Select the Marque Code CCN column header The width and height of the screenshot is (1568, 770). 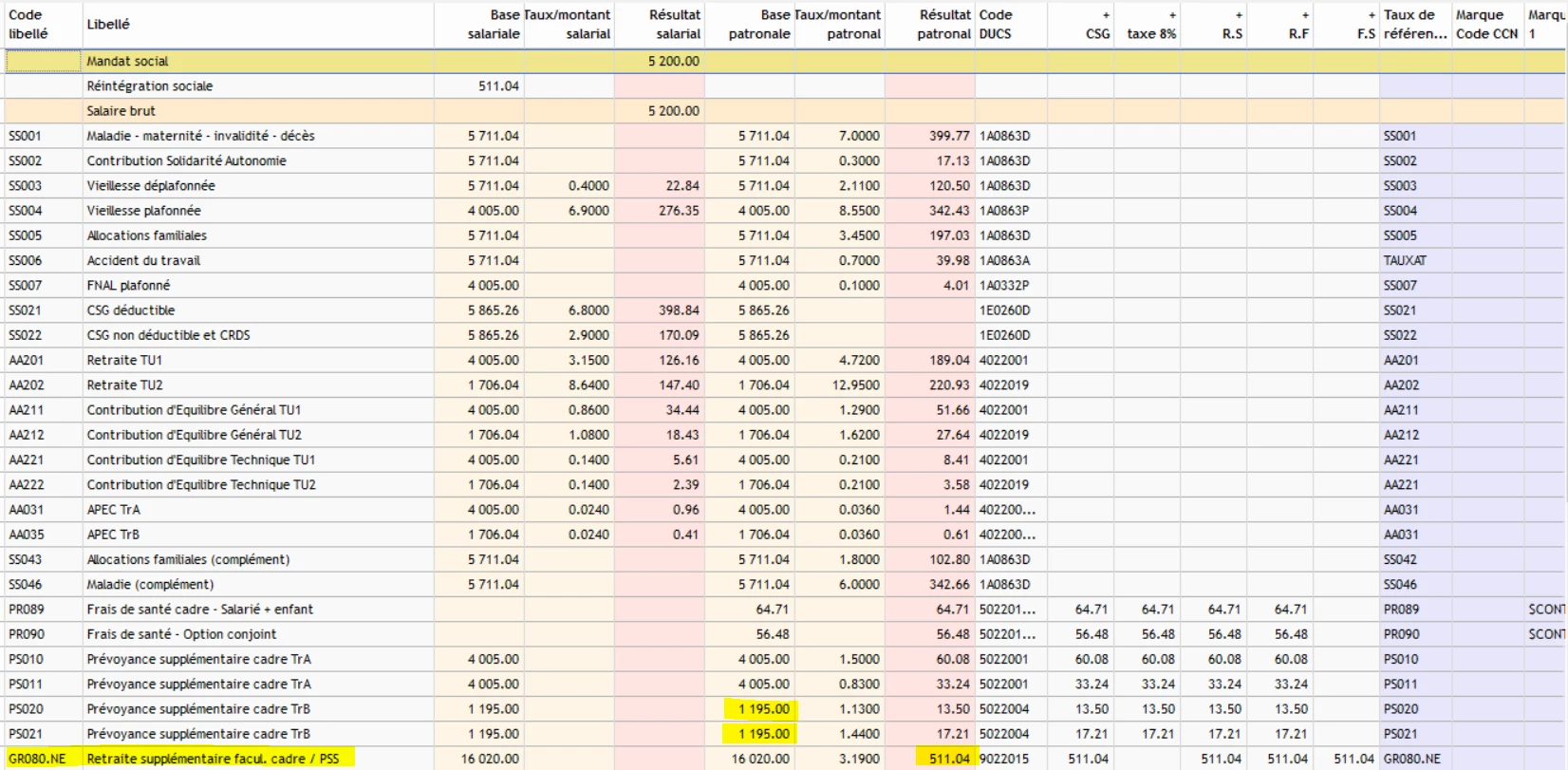coord(1486,25)
